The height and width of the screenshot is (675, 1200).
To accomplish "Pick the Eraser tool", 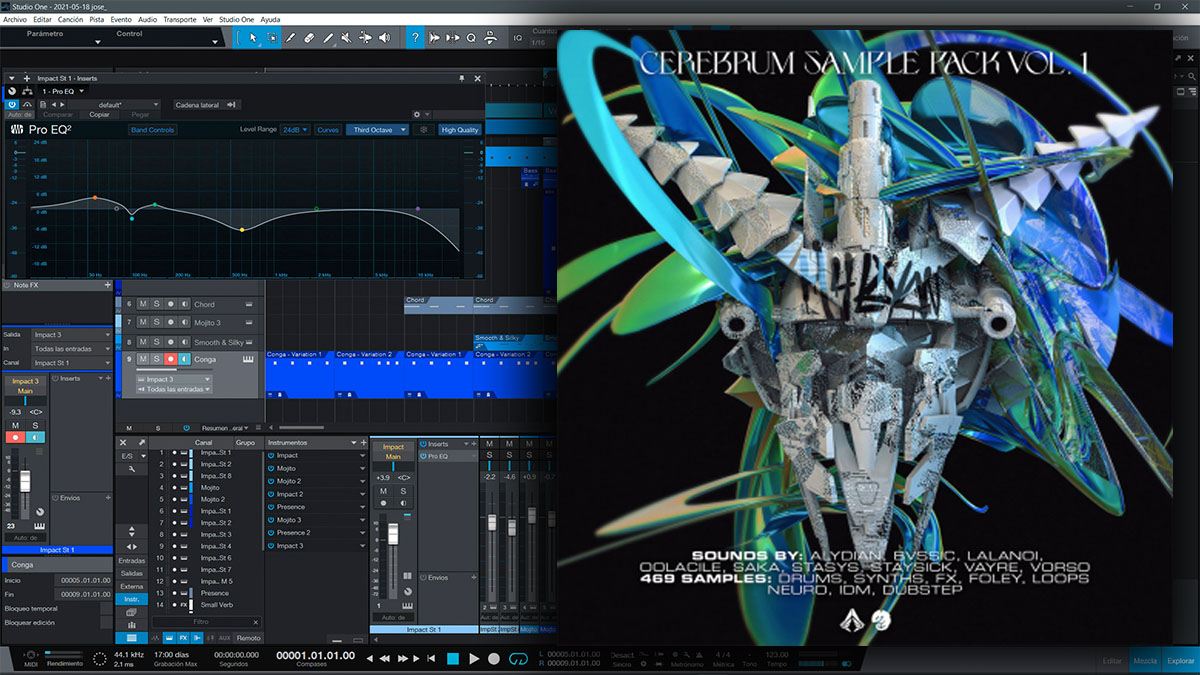I will click(x=309, y=38).
